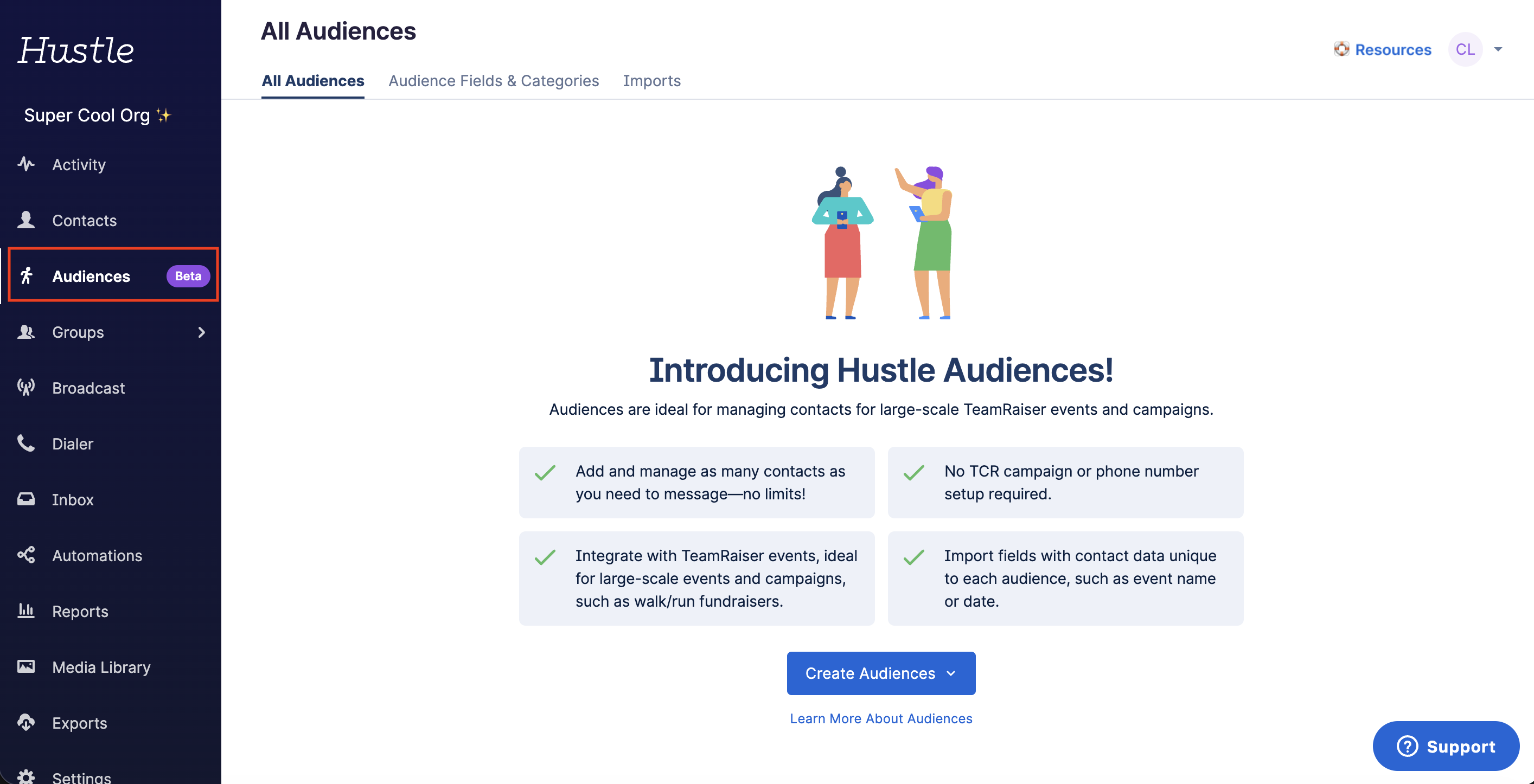Click the Hustle logo
The width and height of the screenshot is (1534, 784).
tap(75, 49)
